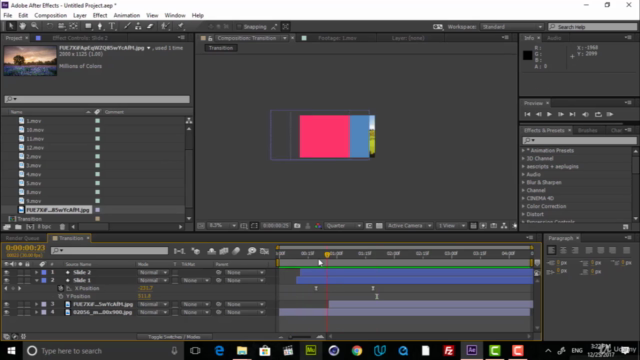Viewport: 640px width, 360px height.
Task: Open Slide 2 blending Mode dropdown
Action: (153, 272)
